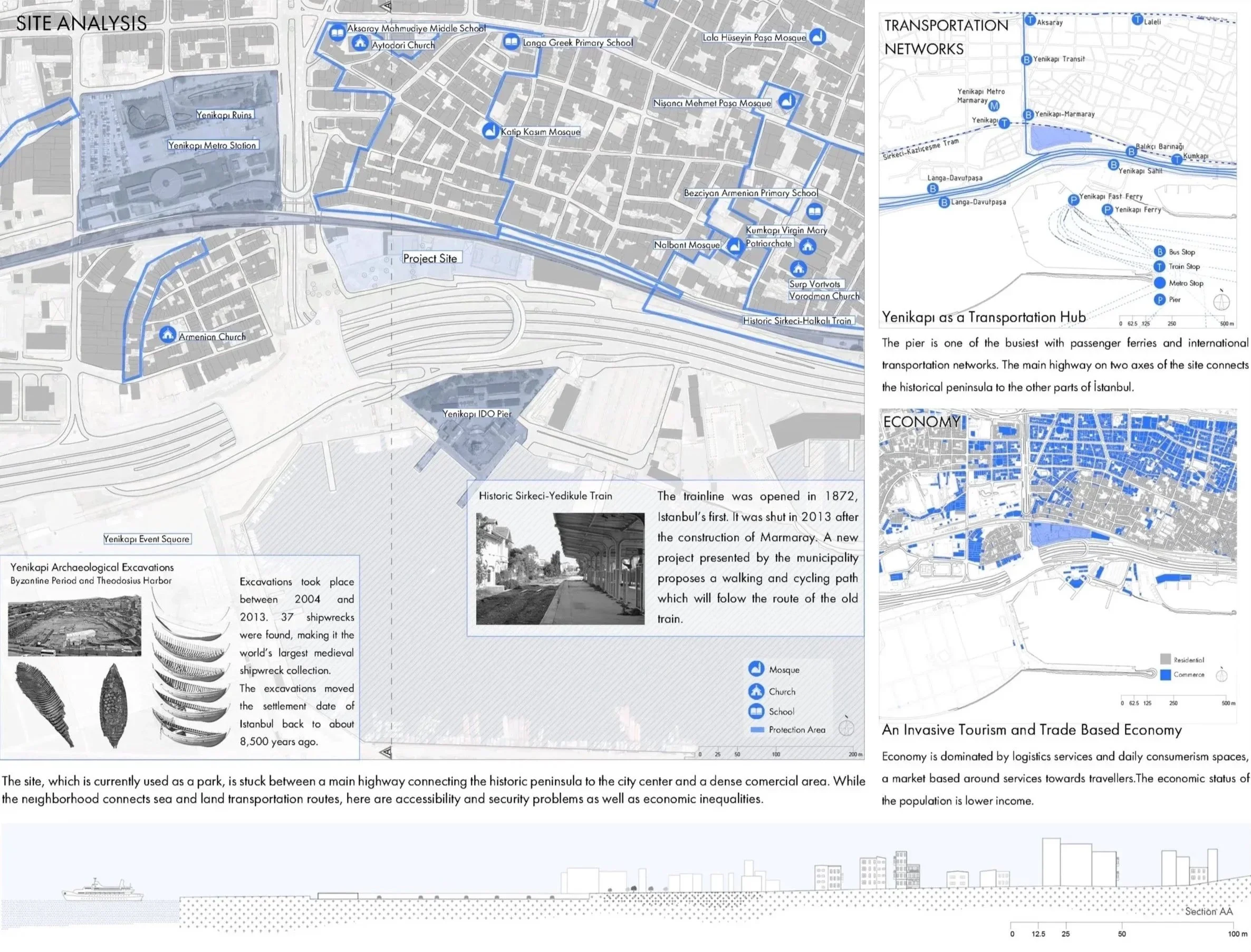Click the Aksaray train stop icon
1251x952 pixels.
[x=1029, y=21]
